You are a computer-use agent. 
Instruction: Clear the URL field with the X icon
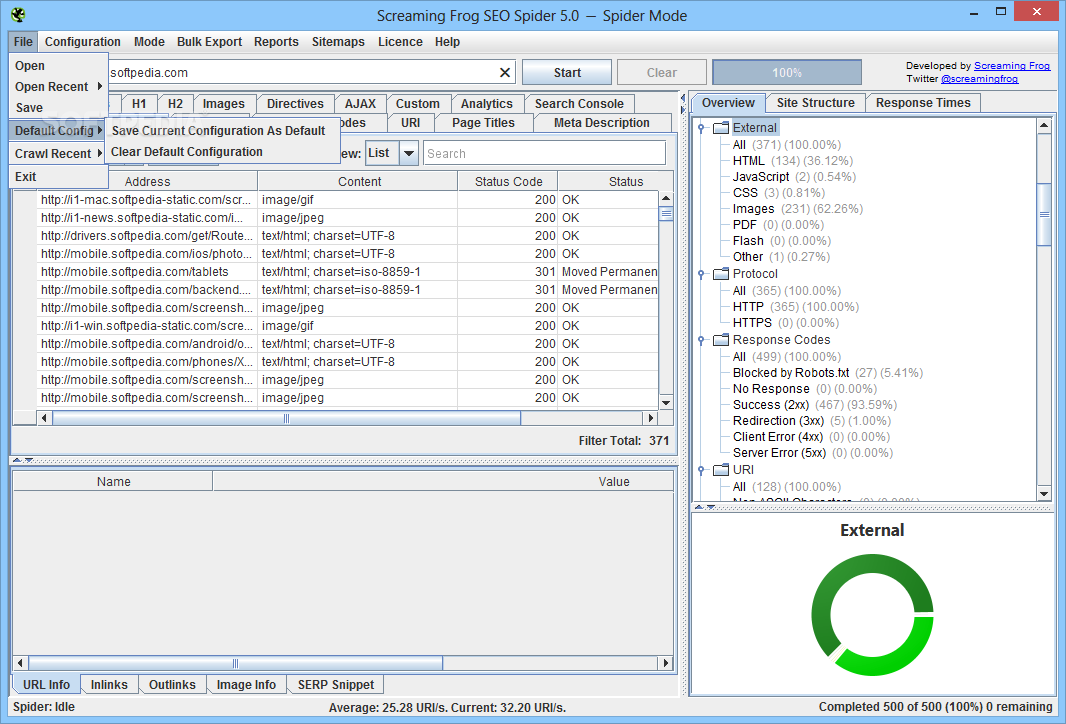(x=504, y=73)
